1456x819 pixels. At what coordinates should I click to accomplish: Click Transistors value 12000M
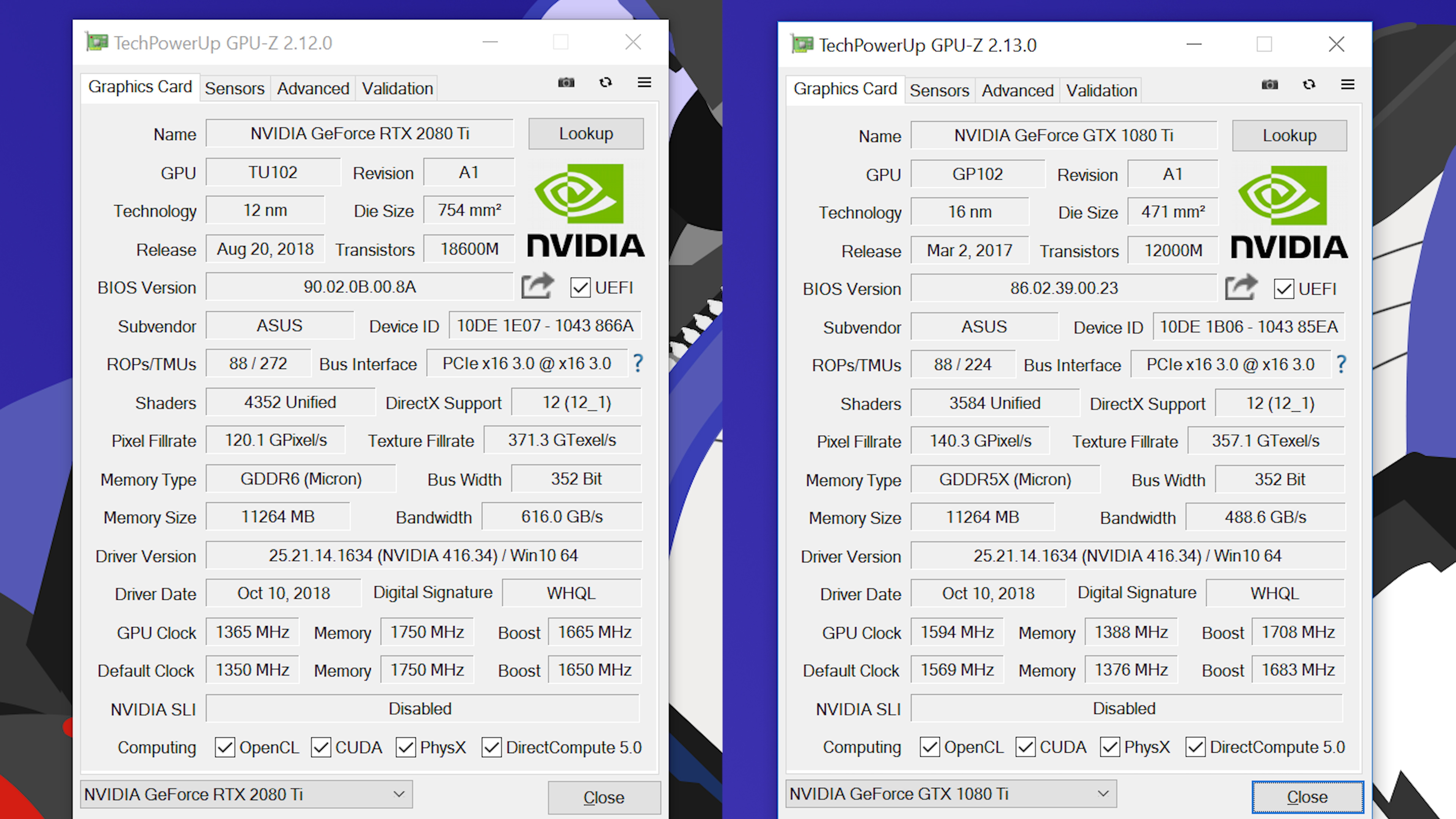coord(1174,250)
